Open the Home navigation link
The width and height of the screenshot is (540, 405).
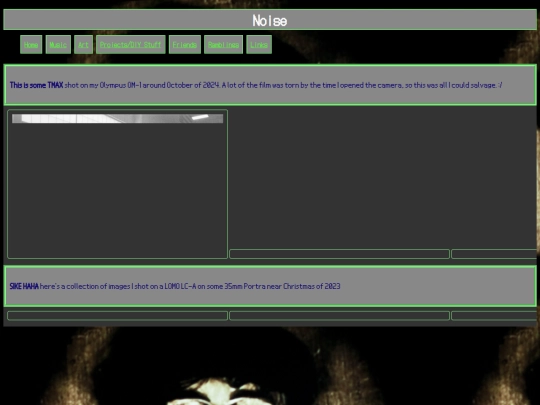tap(31, 45)
